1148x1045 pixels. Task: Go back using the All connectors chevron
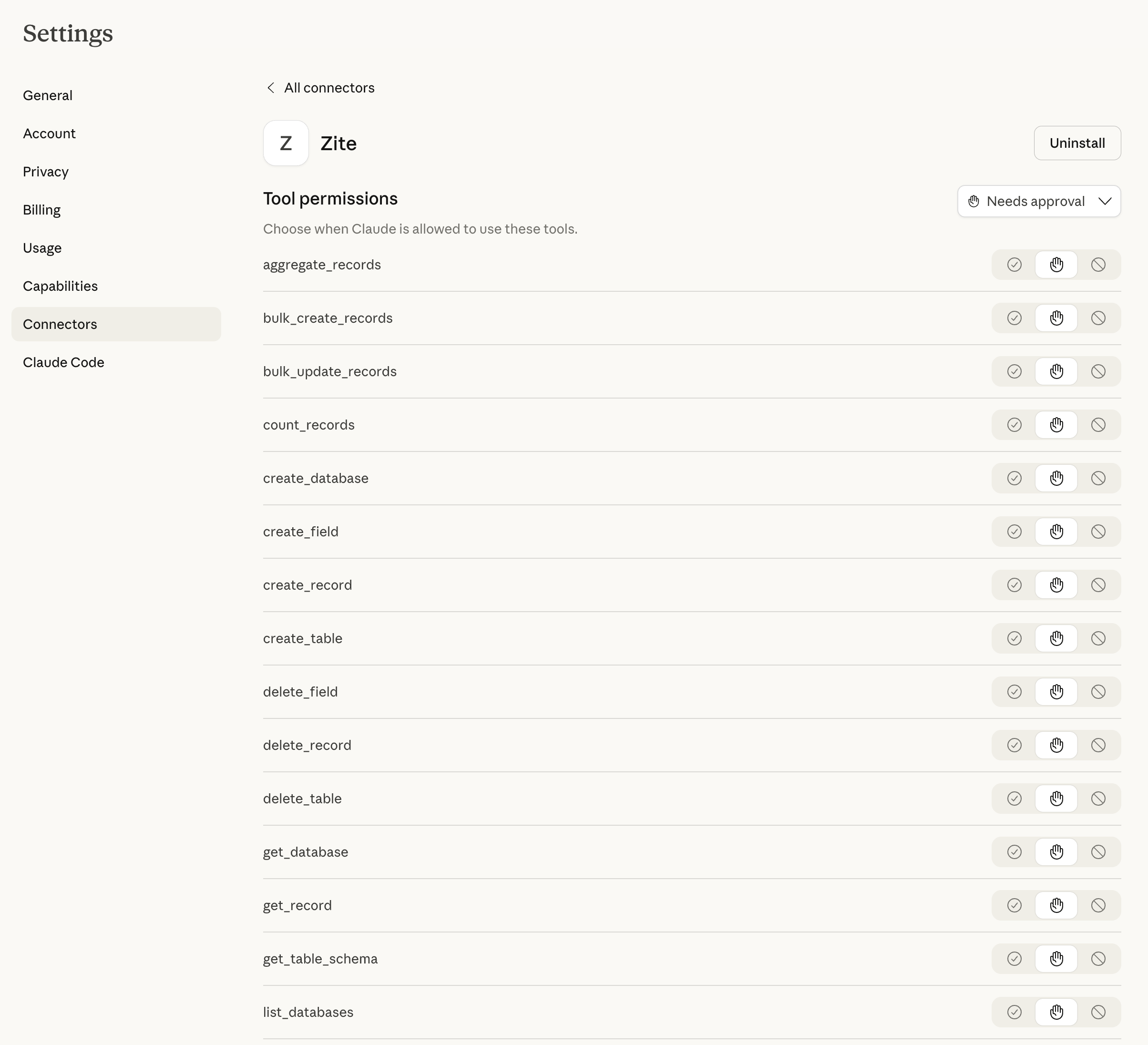(271, 88)
